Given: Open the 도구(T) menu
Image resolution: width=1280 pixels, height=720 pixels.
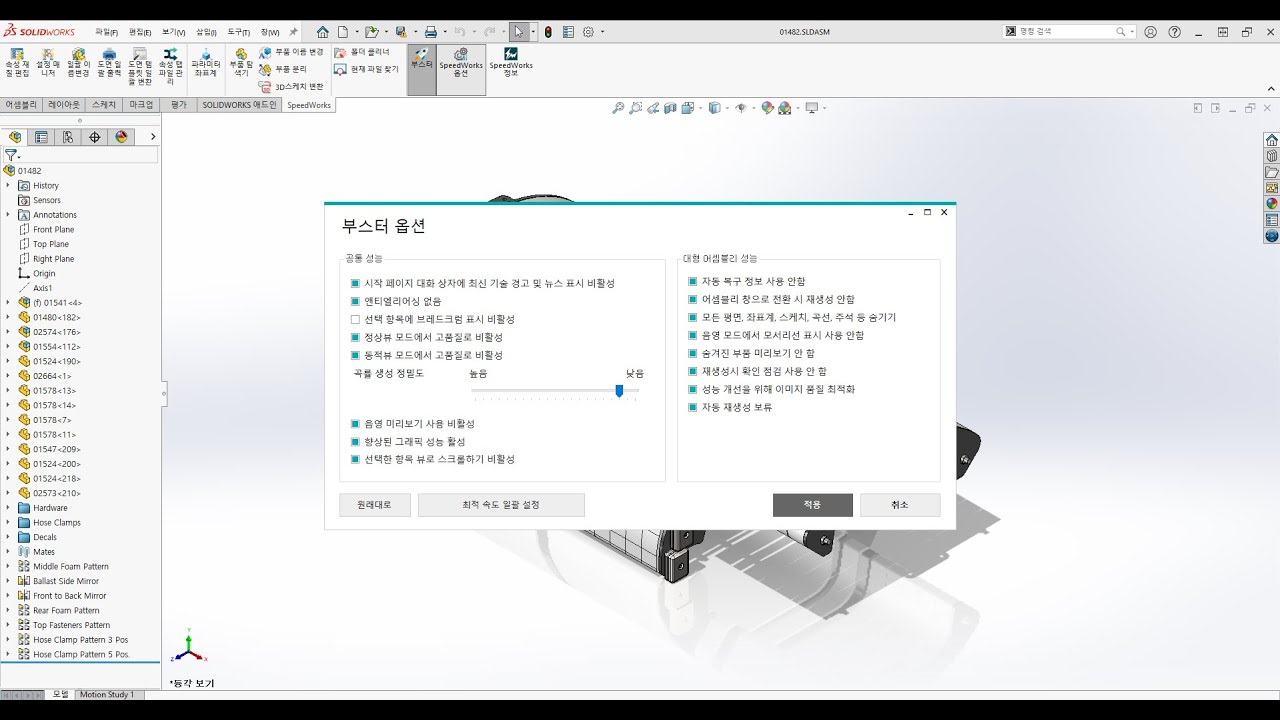Looking at the screenshot, I should pos(238,32).
